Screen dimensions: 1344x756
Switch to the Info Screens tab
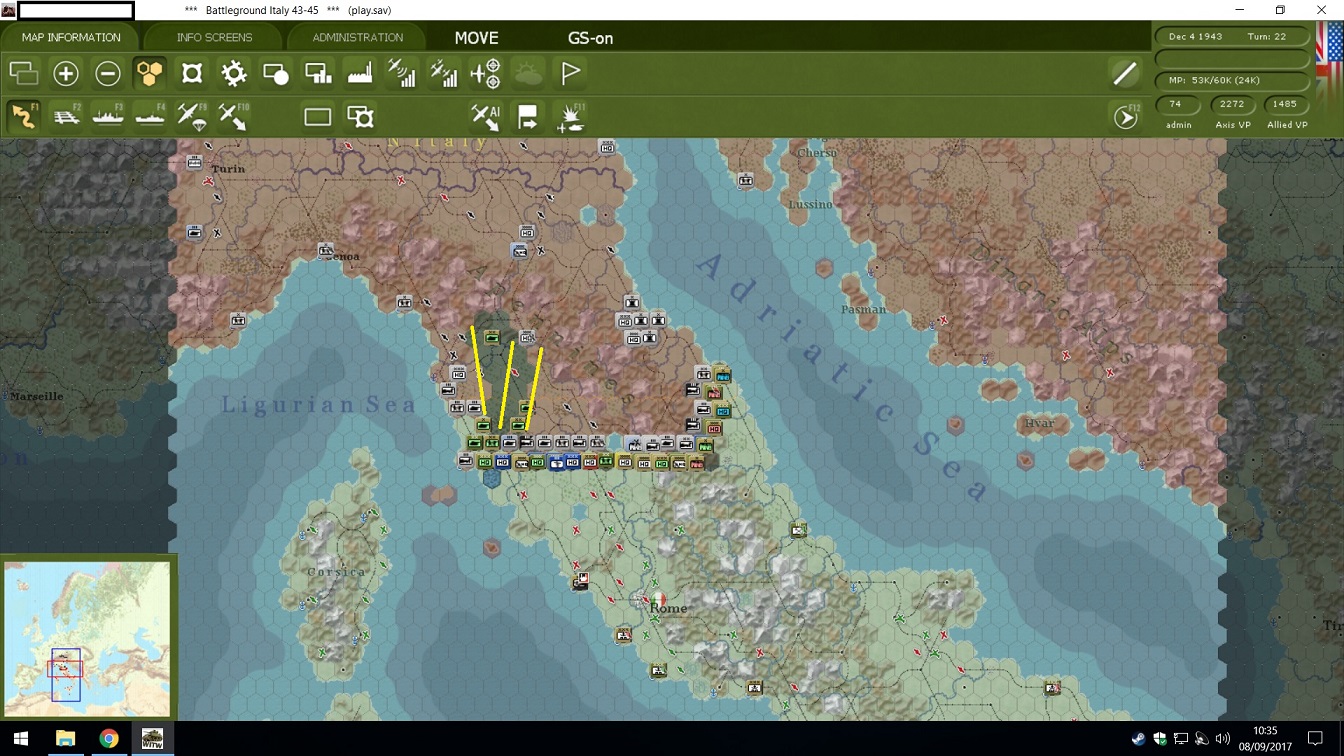214,37
